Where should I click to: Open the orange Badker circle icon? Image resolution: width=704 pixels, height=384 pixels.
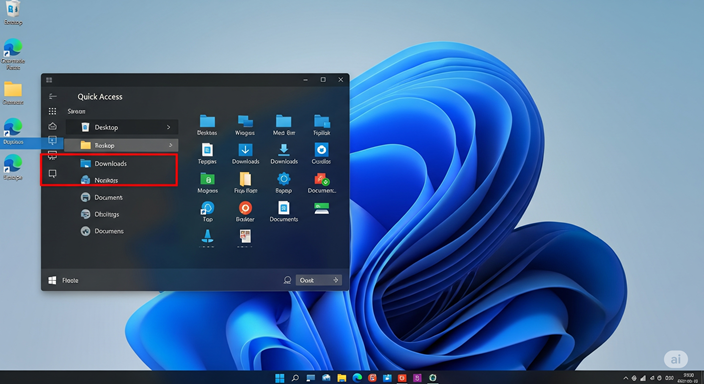point(245,208)
